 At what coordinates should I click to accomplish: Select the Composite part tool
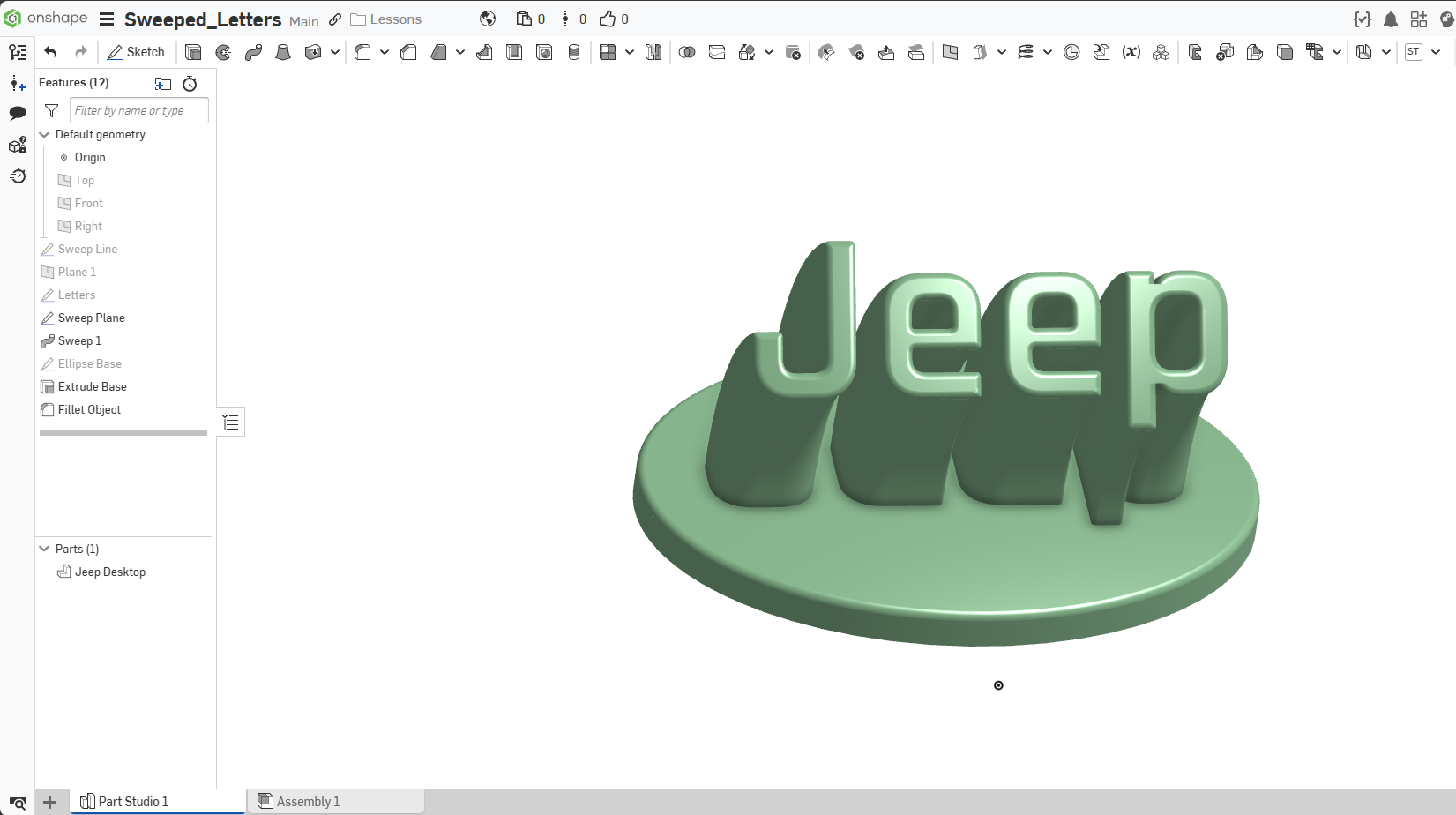[x=1161, y=52]
